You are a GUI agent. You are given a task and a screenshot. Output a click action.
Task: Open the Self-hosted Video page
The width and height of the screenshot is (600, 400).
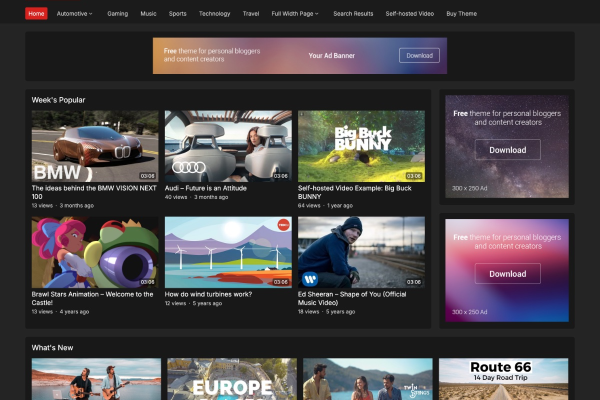409,13
